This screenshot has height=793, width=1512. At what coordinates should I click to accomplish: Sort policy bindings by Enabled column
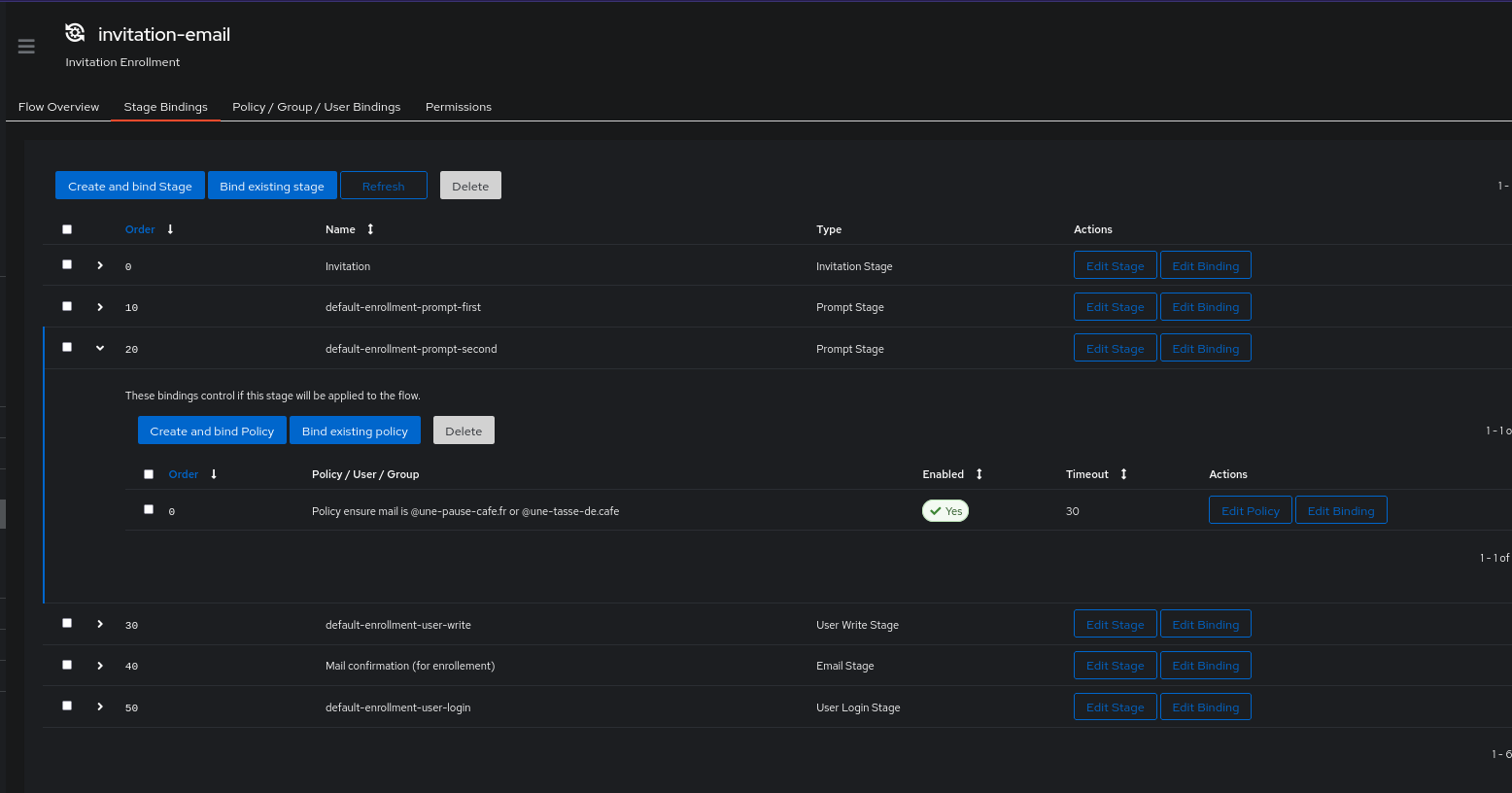[x=979, y=474]
